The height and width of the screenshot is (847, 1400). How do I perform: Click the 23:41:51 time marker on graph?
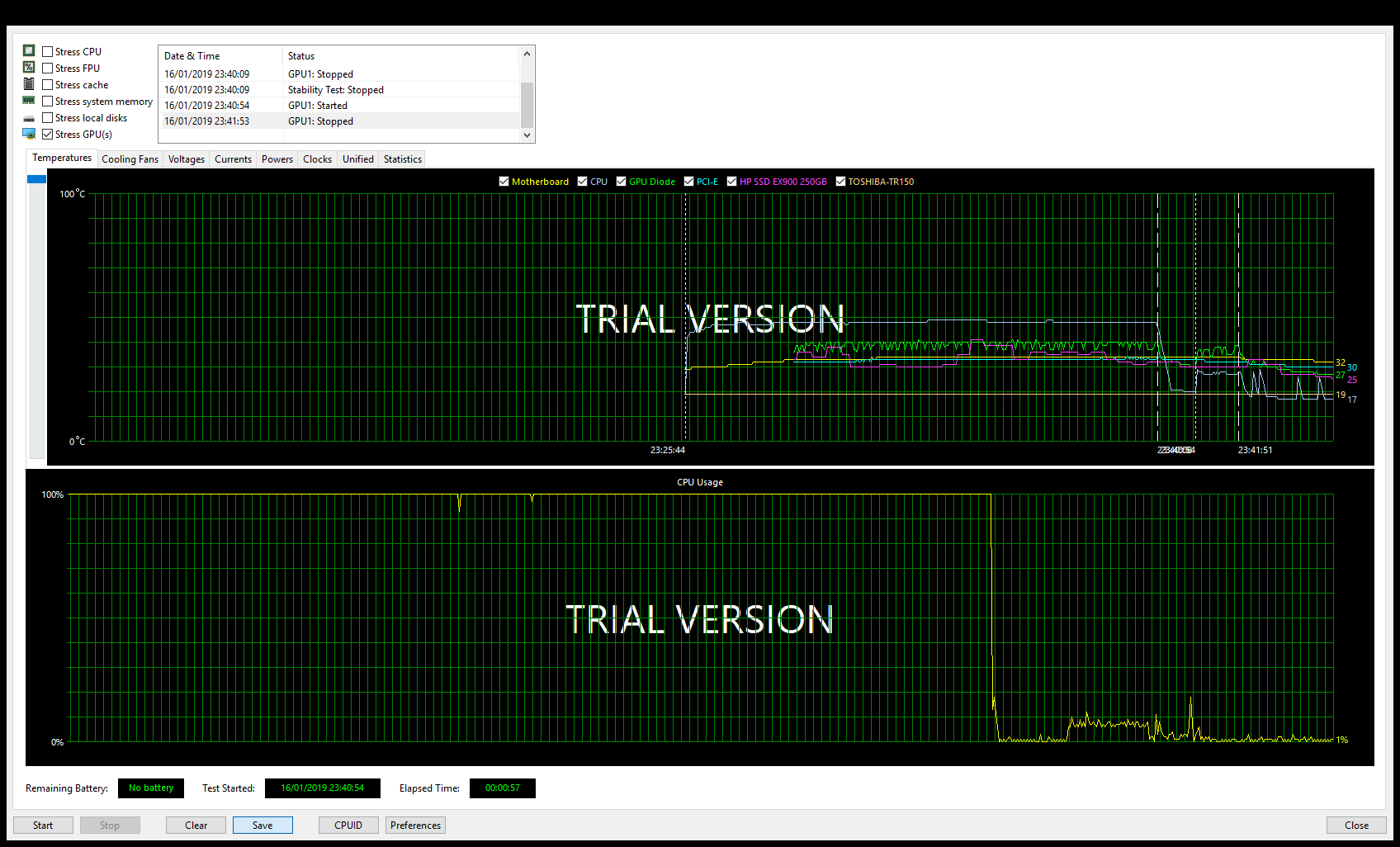[1255, 451]
